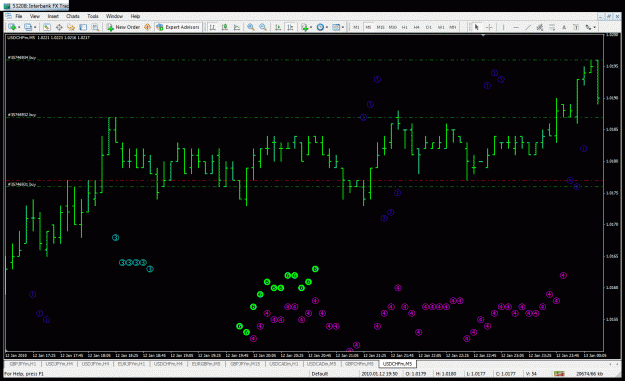This screenshot has width=625, height=381.
Task: Toggle the Navigator window icon
Action: 71,27
